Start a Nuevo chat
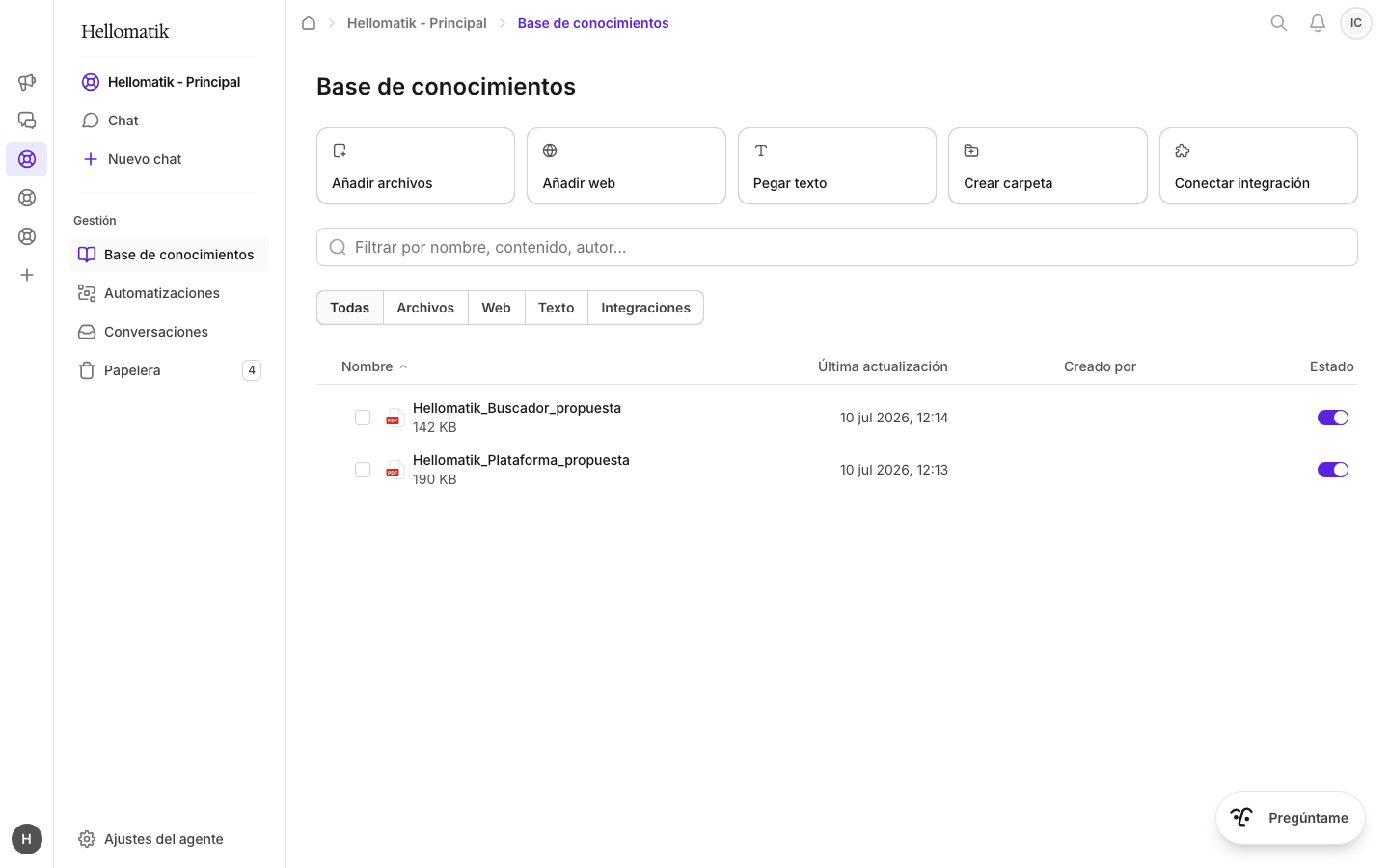The width and height of the screenshot is (1389, 868). [169, 159]
